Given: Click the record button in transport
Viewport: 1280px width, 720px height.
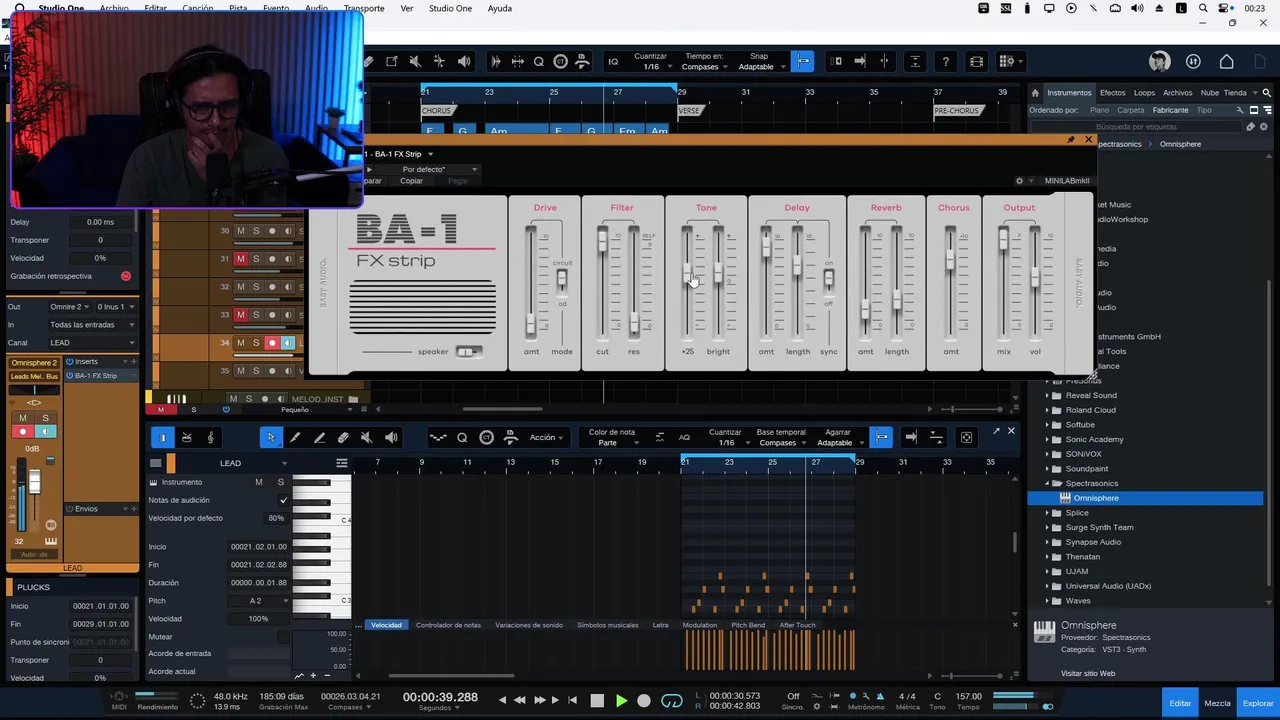Looking at the screenshot, I should point(644,701).
